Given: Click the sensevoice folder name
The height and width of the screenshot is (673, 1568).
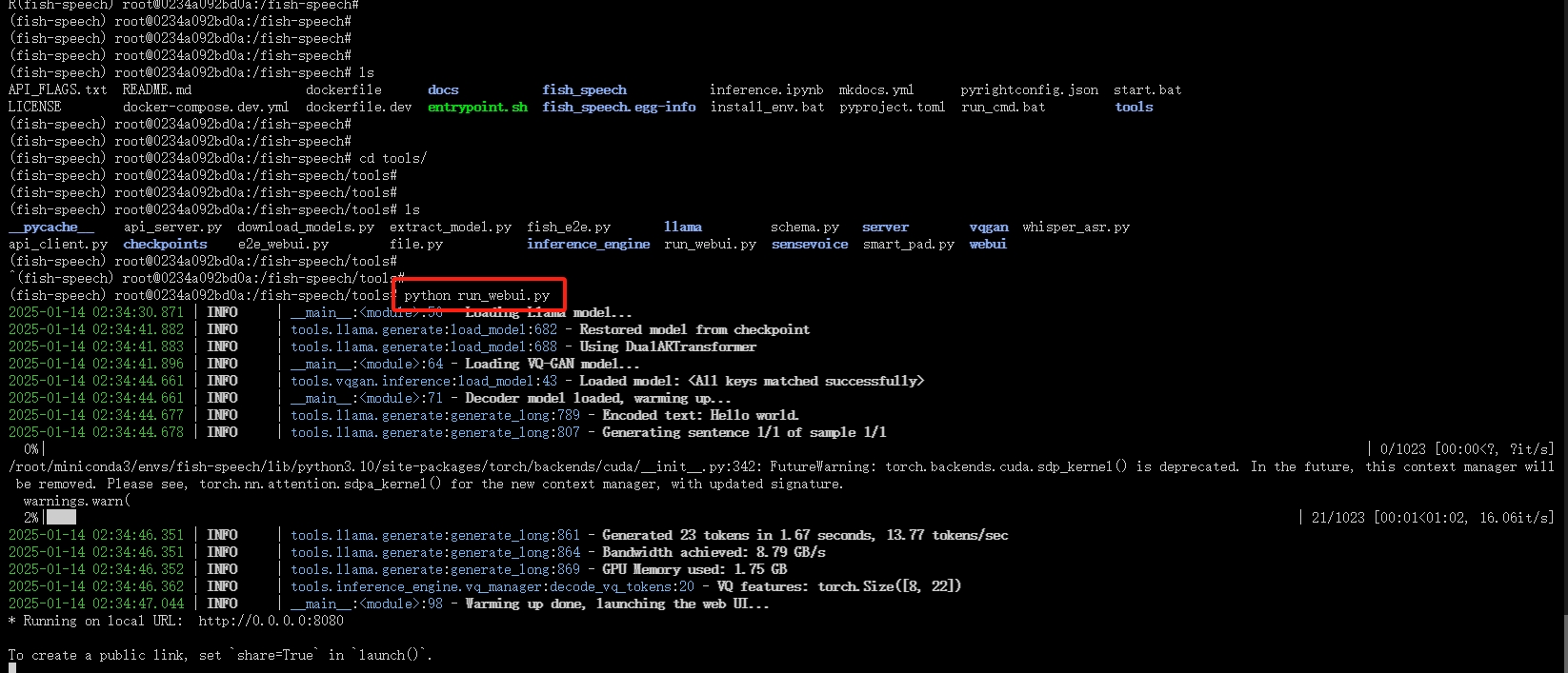Looking at the screenshot, I should point(810,244).
